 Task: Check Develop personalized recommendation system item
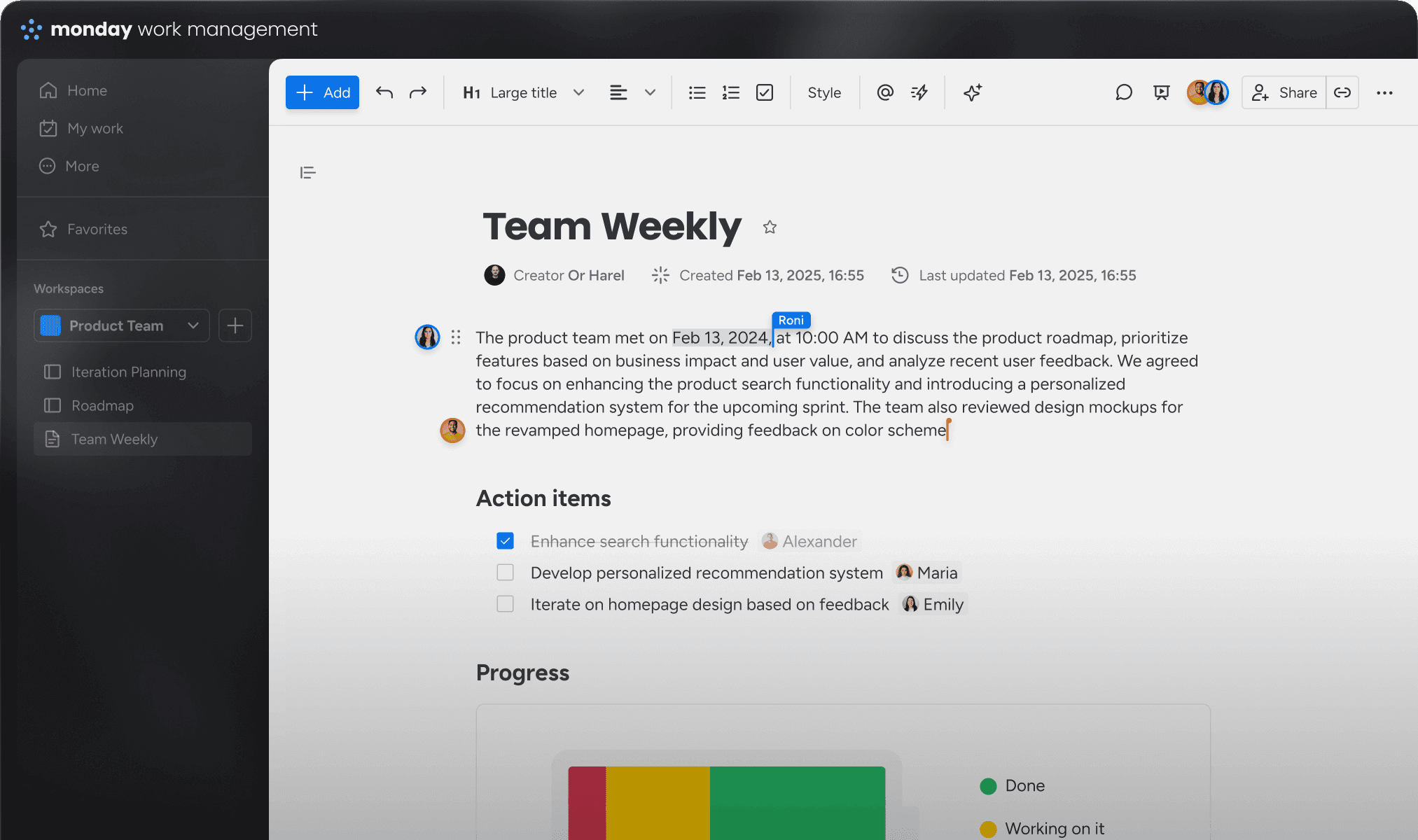coord(505,573)
